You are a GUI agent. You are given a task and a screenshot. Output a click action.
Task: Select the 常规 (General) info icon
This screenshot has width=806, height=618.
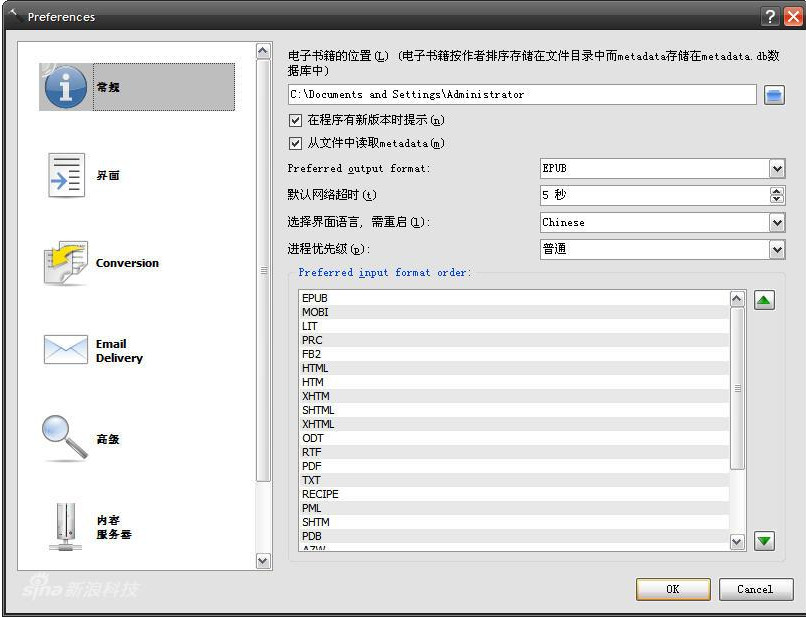click(x=64, y=87)
